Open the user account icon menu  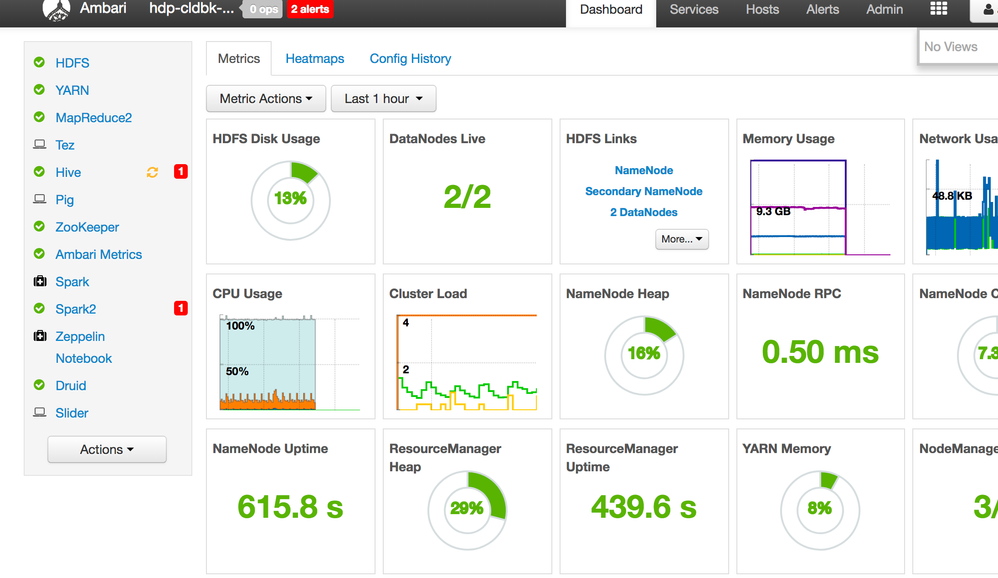pos(988,10)
